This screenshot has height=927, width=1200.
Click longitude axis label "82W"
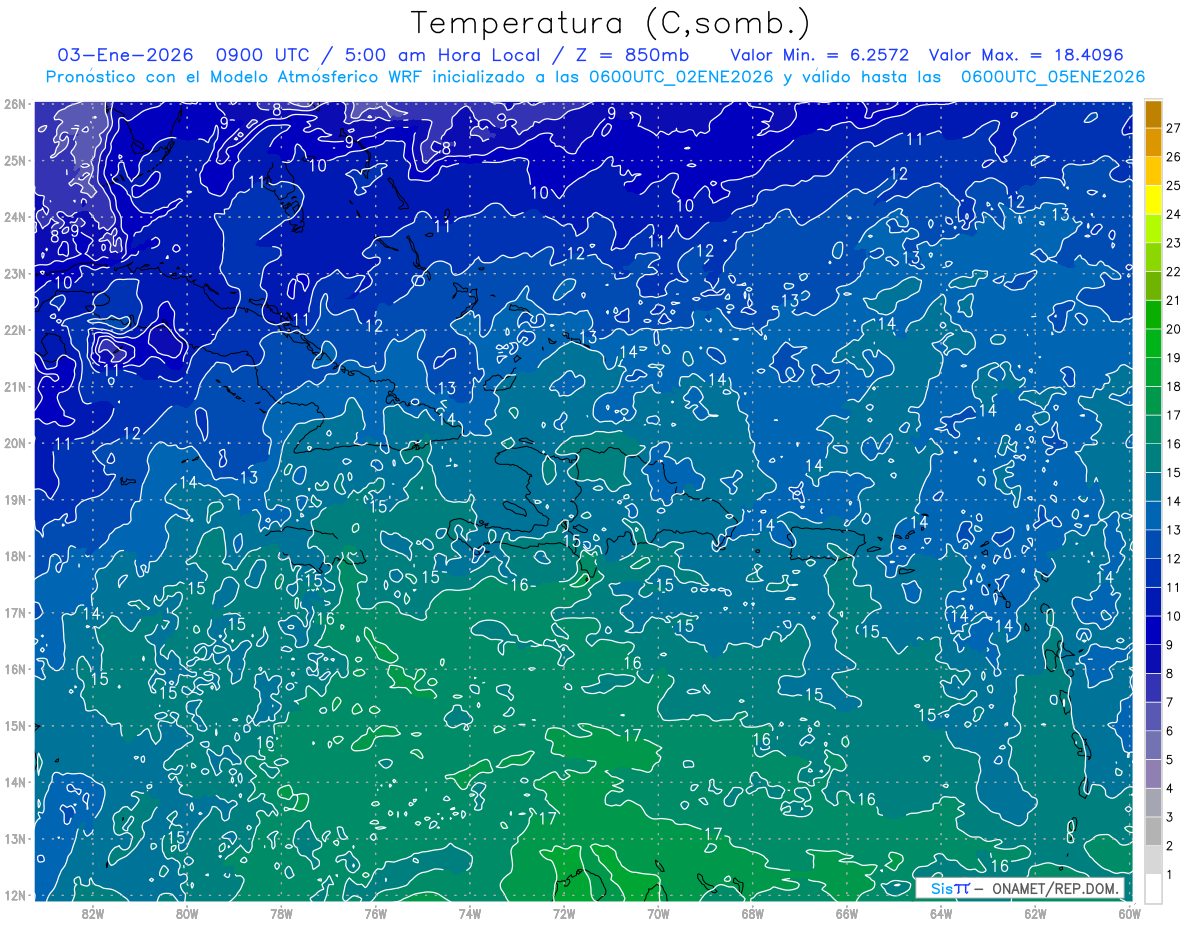[93, 913]
